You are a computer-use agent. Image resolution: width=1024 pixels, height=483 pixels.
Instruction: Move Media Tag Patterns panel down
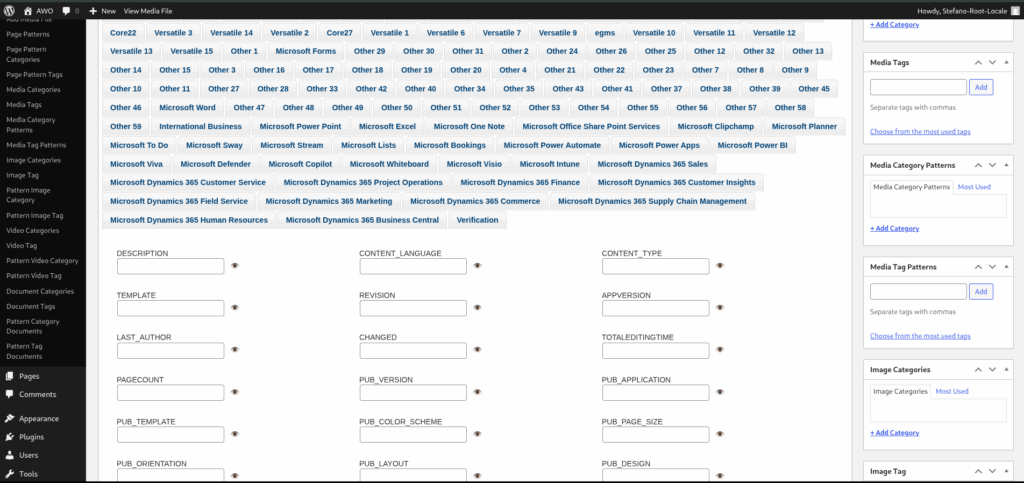point(991,267)
